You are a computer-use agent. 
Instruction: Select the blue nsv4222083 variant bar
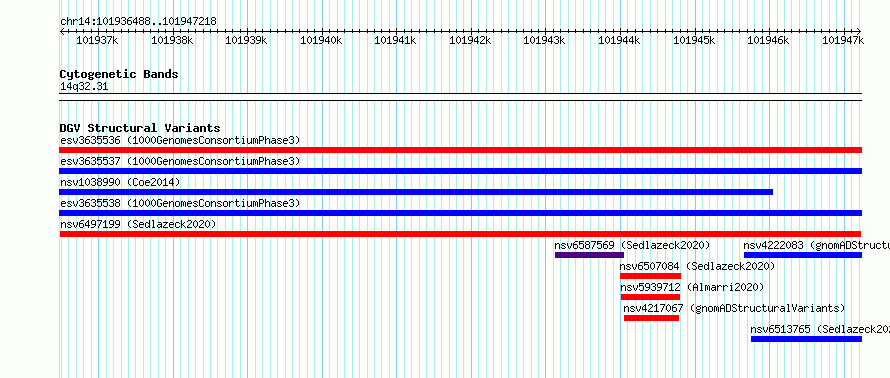pyautogui.click(x=803, y=255)
